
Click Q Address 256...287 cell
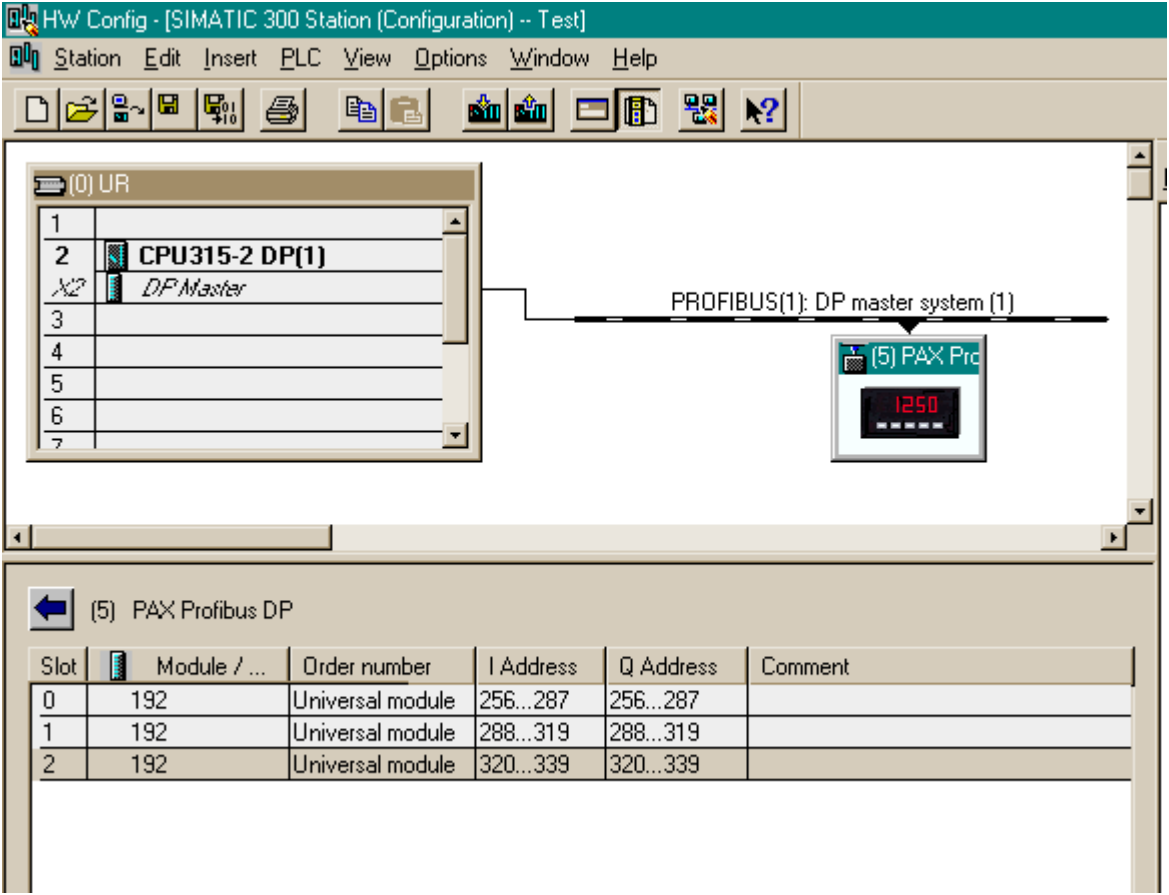pyautogui.click(x=675, y=700)
